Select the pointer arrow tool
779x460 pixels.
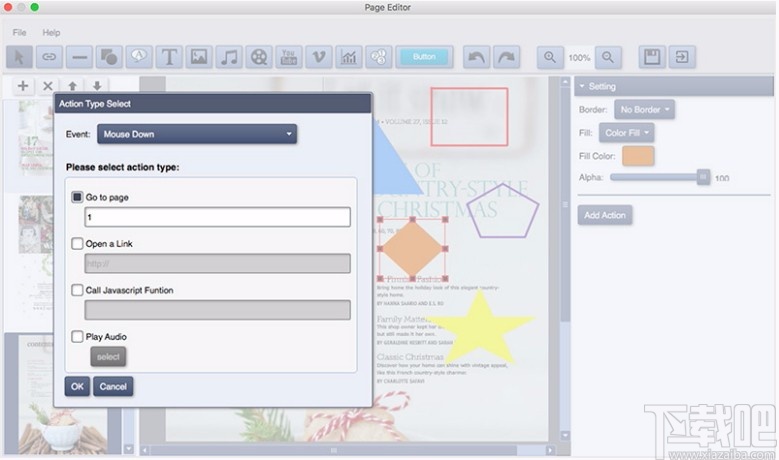tap(19, 57)
